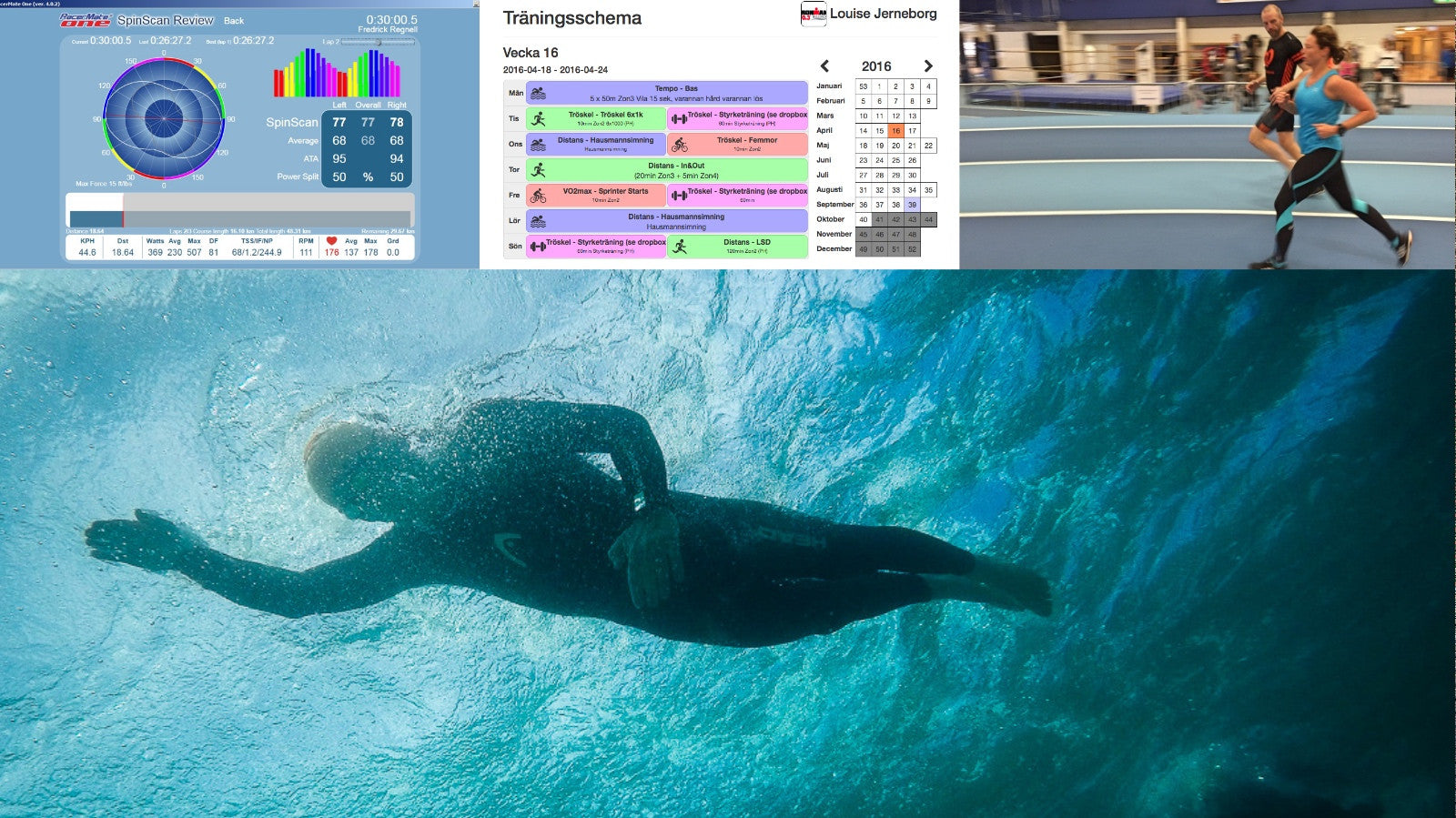Open Saturday's Distans - Hausmannsimning session
The height and width of the screenshot is (818, 1456).
(x=675, y=221)
